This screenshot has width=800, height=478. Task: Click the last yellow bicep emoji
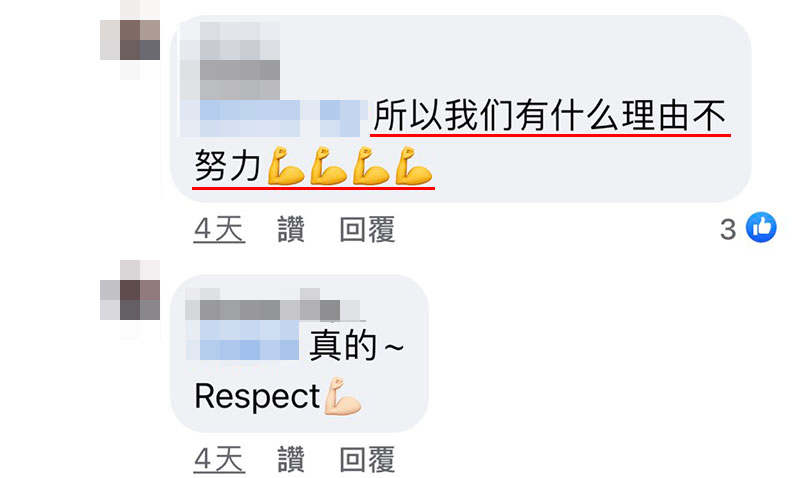(413, 166)
